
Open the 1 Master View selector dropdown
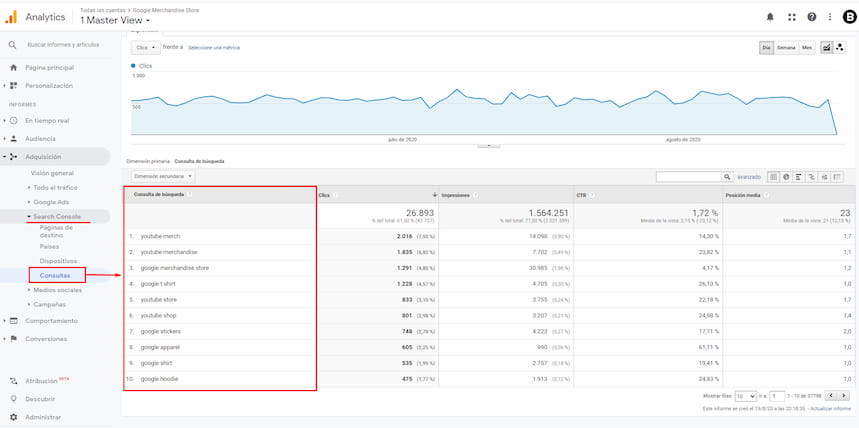click(115, 20)
